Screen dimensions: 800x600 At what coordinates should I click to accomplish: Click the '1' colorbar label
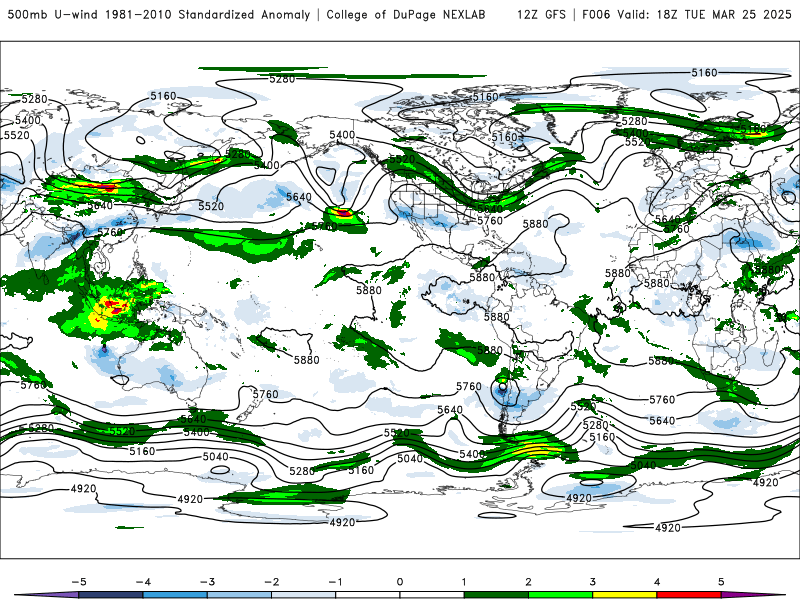point(464,582)
